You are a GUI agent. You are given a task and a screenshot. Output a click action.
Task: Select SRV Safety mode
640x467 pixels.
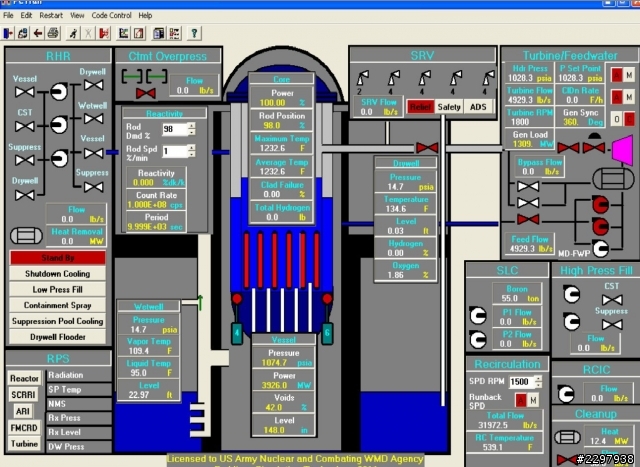[449, 107]
